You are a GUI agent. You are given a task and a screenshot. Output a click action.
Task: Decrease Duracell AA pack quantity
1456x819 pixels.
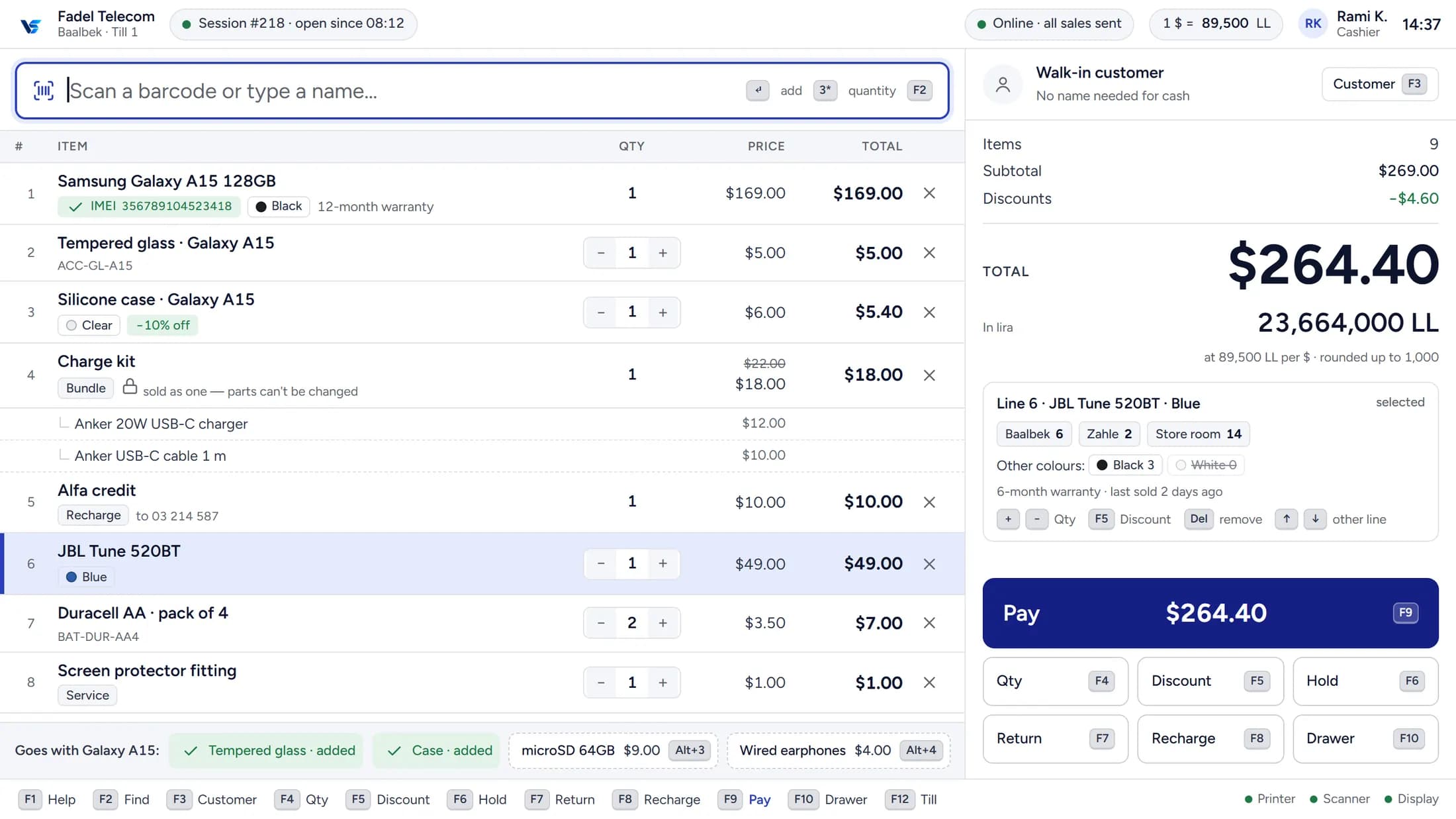pyautogui.click(x=601, y=623)
